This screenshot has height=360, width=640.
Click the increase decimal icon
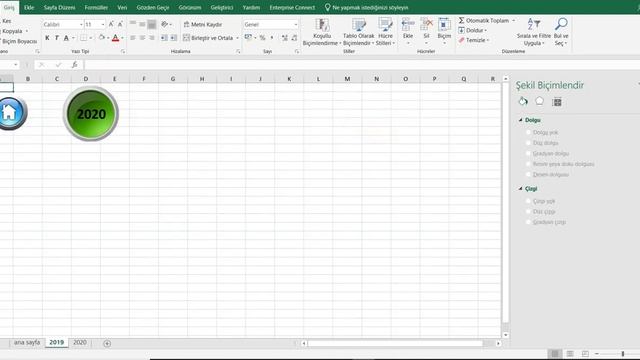(x=284, y=38)
